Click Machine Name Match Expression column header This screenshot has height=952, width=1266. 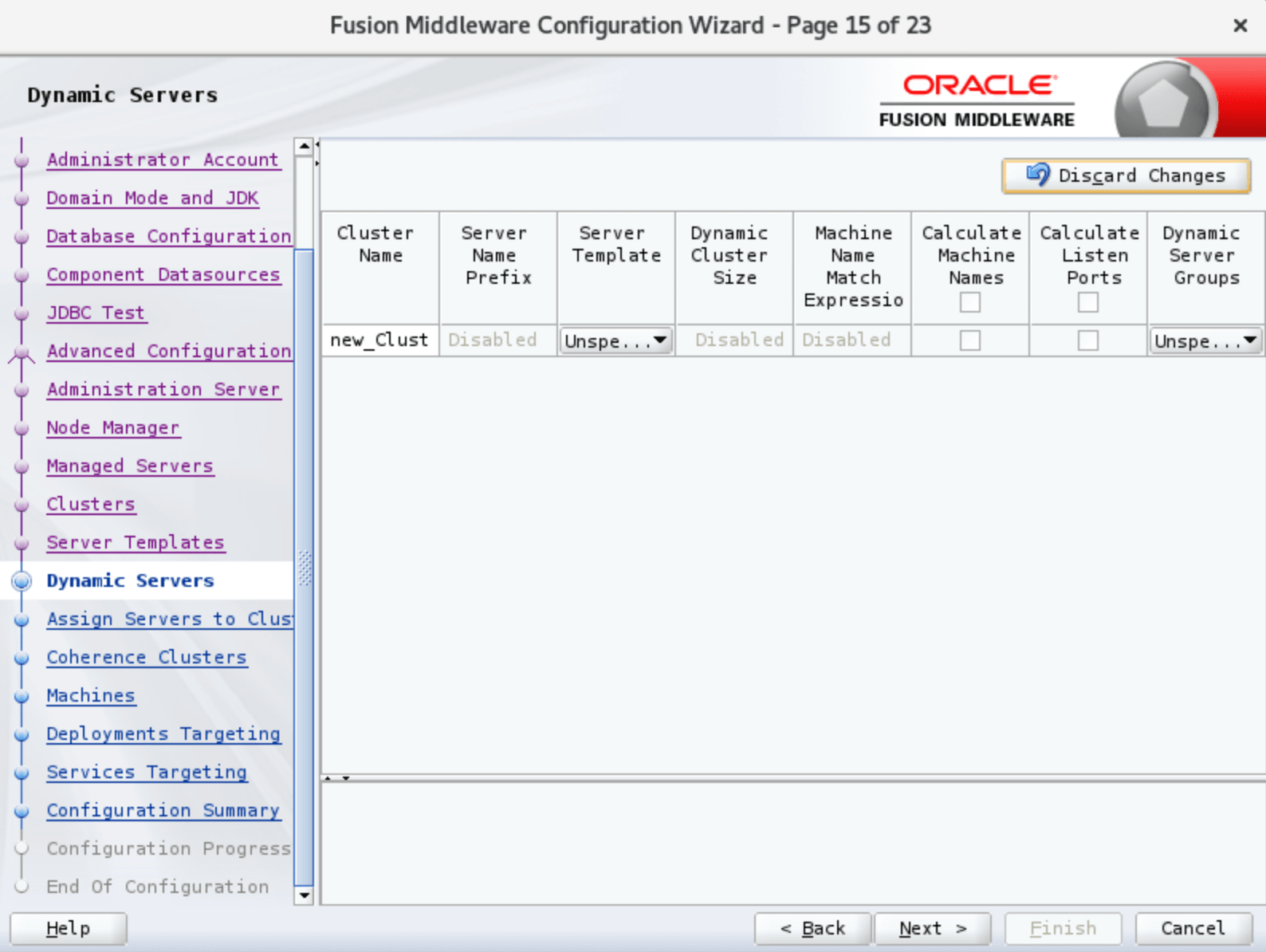852,268
